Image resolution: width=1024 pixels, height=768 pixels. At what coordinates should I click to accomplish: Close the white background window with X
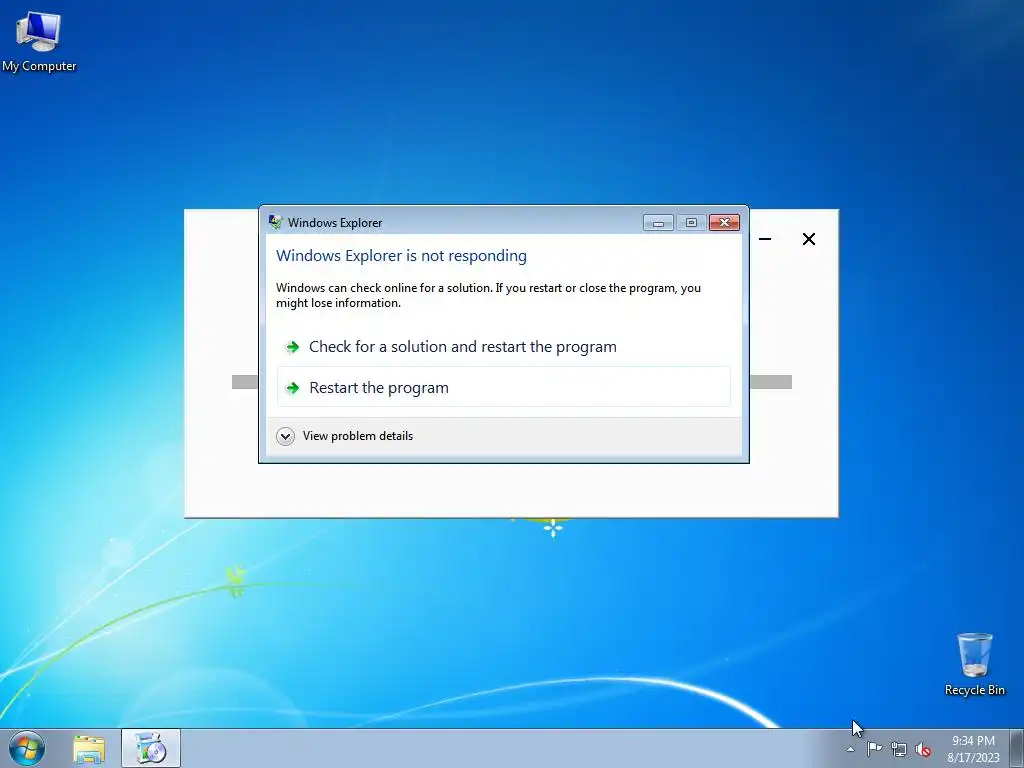tap(808, 239)
